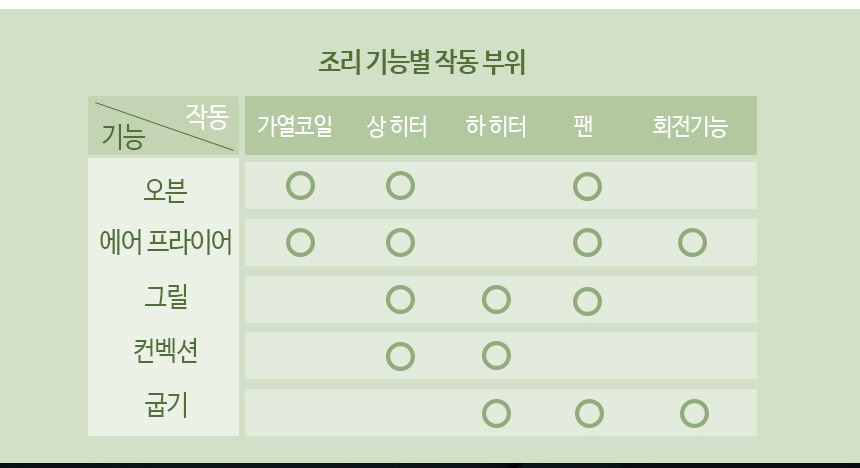Select the 컨벡션 row 하 히터 circle

[x=496, y=355]
